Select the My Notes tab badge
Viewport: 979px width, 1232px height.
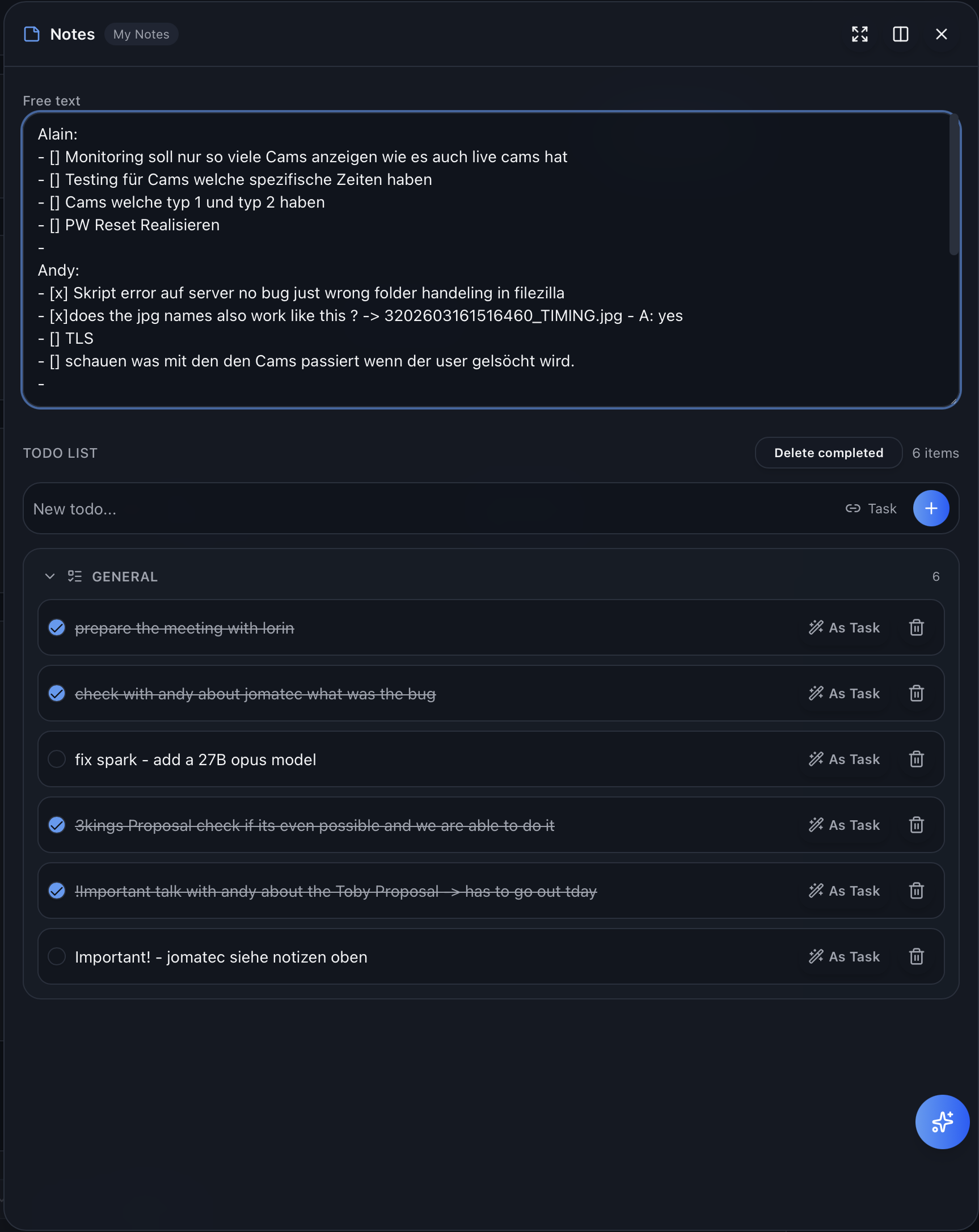coord(141,34)
